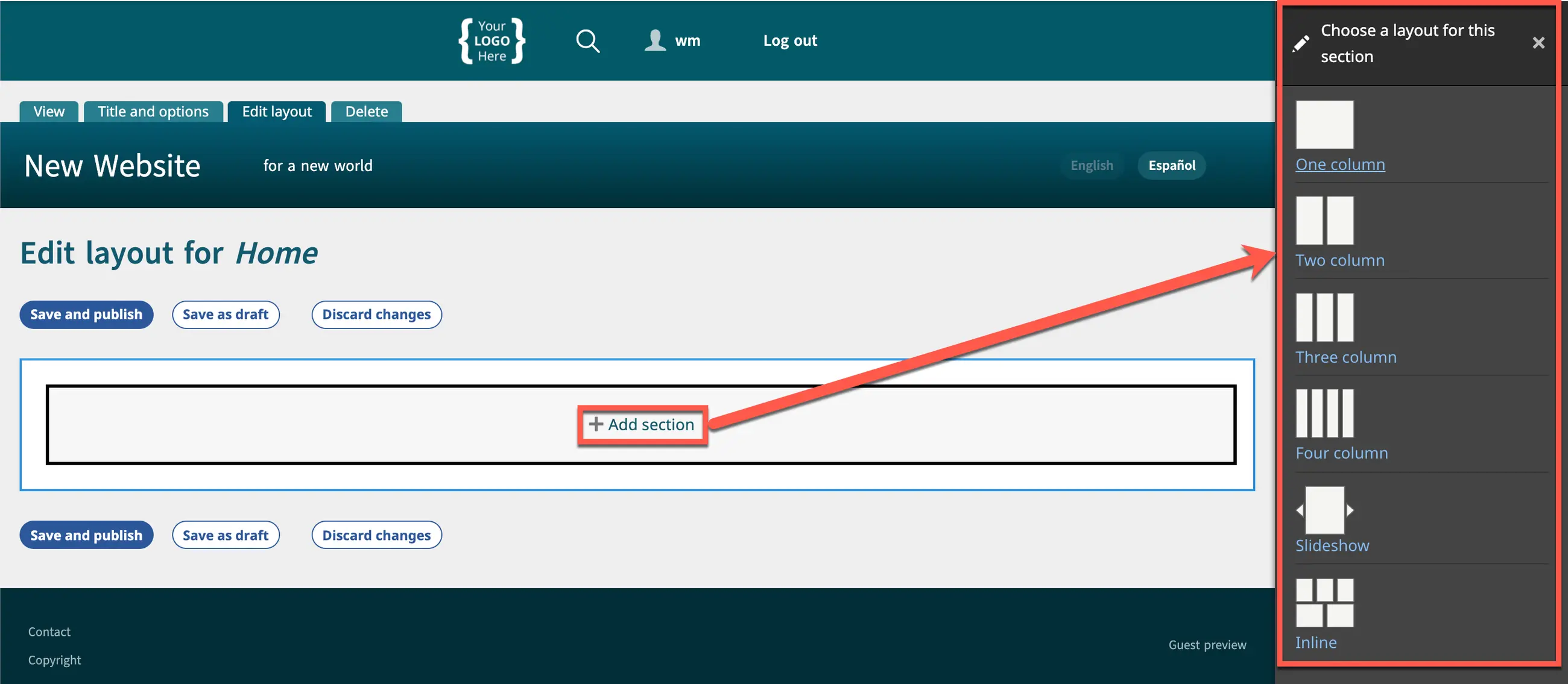Select the Slideshow layout icon

pos(1324,509)
